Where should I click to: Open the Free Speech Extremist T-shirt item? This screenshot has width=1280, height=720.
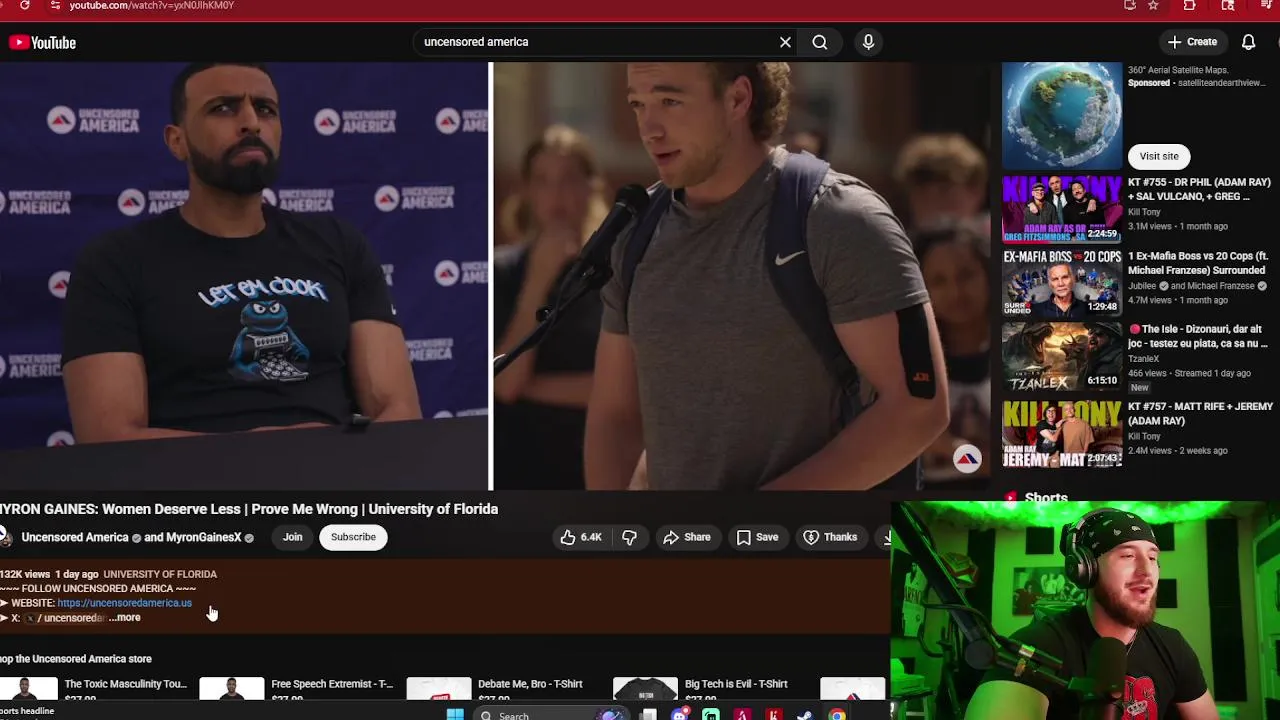tap(332, 684)
